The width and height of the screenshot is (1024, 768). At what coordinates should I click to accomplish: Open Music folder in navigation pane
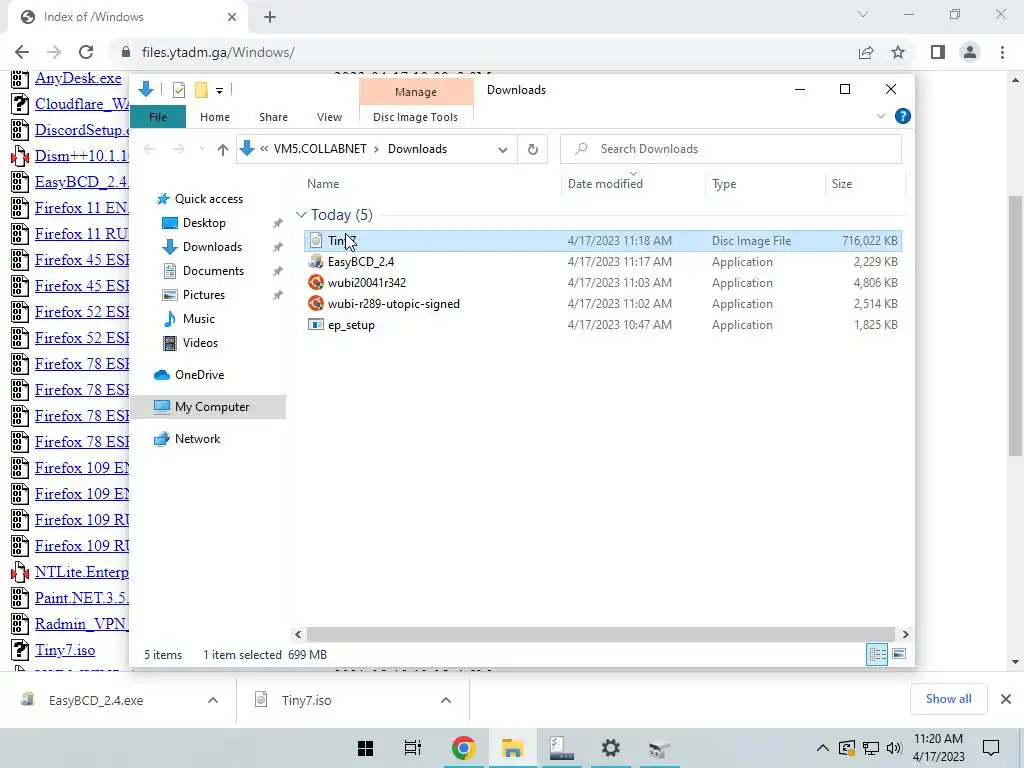pyautogui.click(x=199, y=319)
